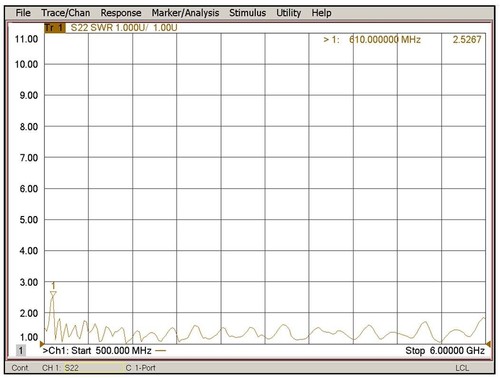Viewport: 500px width, 378px height.
Task: Open the Marker/Analysis menu
Action: (x=185, y=13)
